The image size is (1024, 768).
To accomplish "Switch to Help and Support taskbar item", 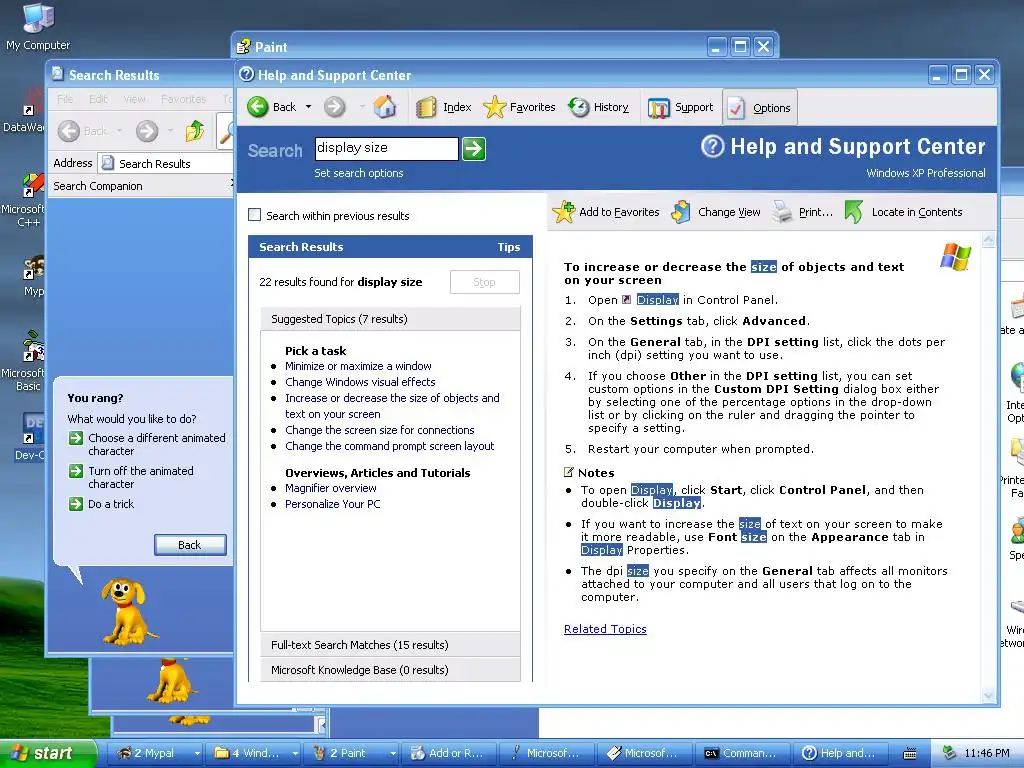I will pos(841,754).
